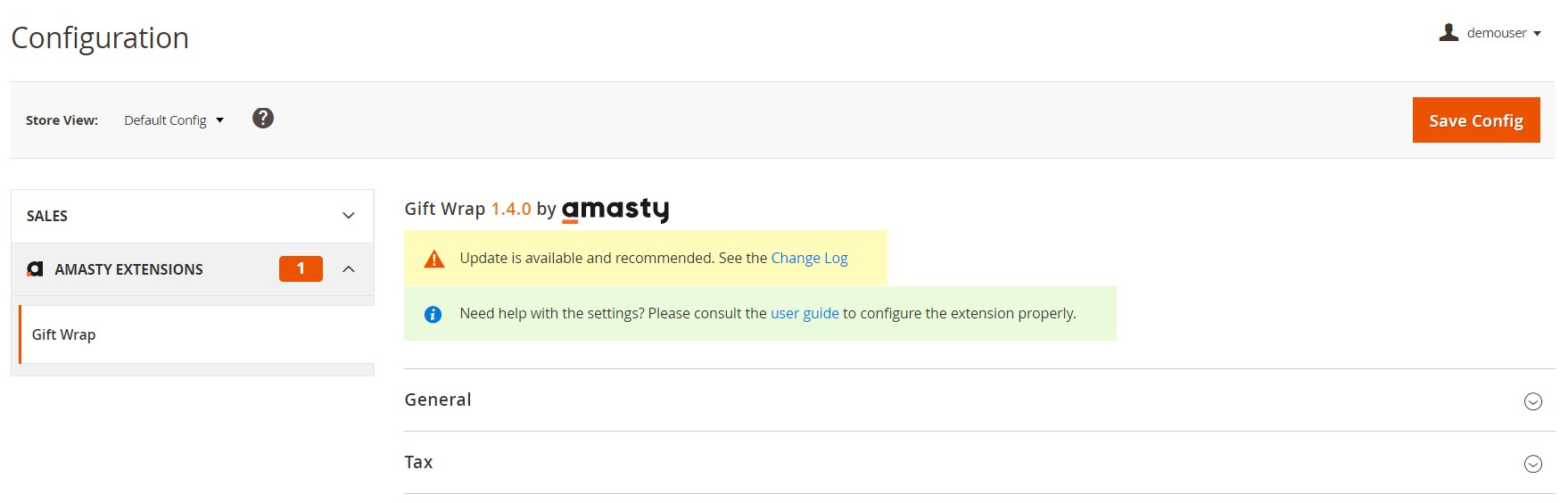1568x503 pixels.
Task: Click the Amasty logo icon in sidebar
Action: tap(35, 268)
